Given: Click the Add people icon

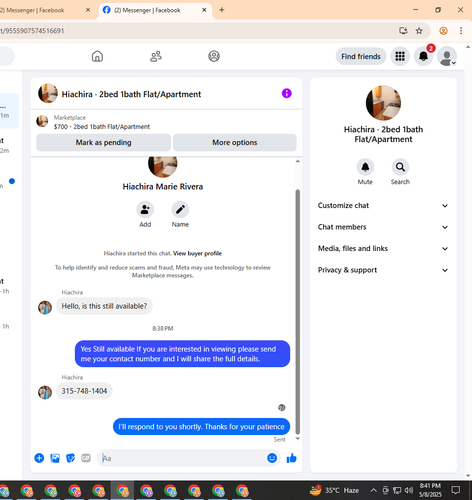Looking at the screenshot, I should click(x=145, y=210).
